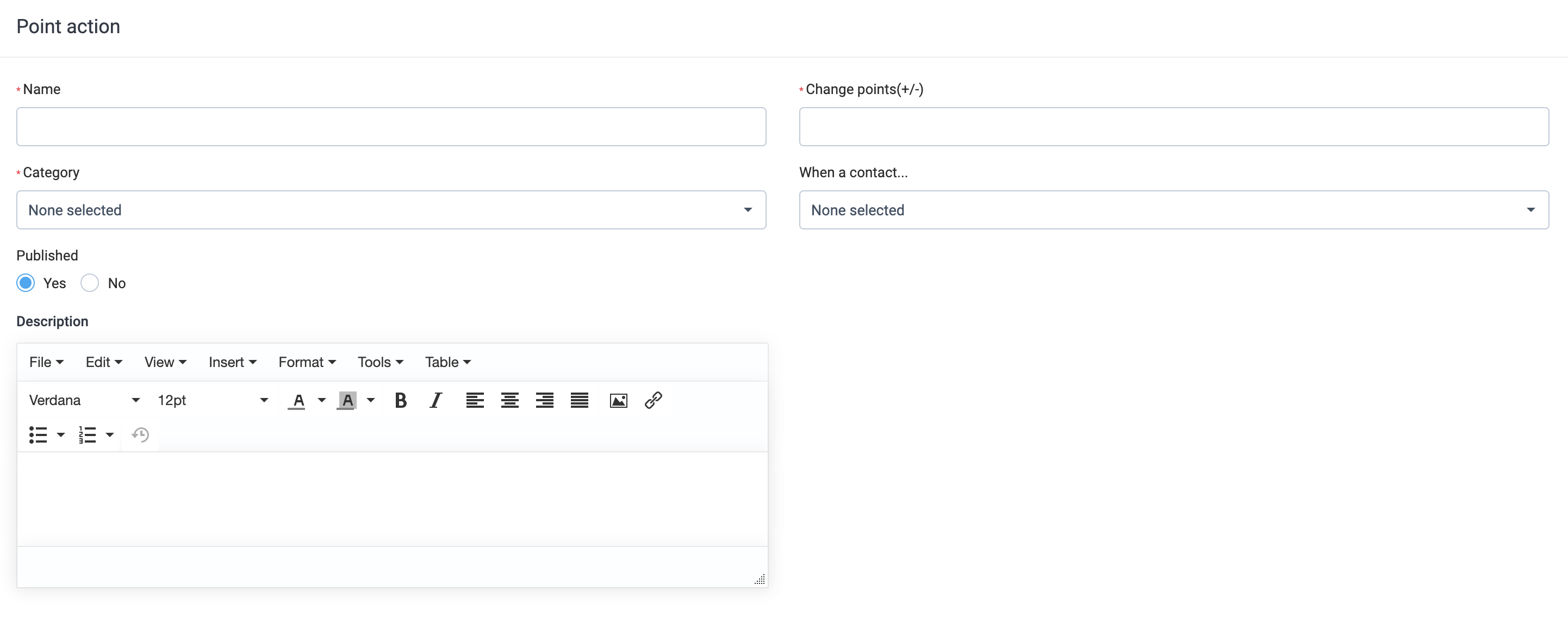
Task: Justify the description text
Action: pyautogui.click(x=579, y=401)
